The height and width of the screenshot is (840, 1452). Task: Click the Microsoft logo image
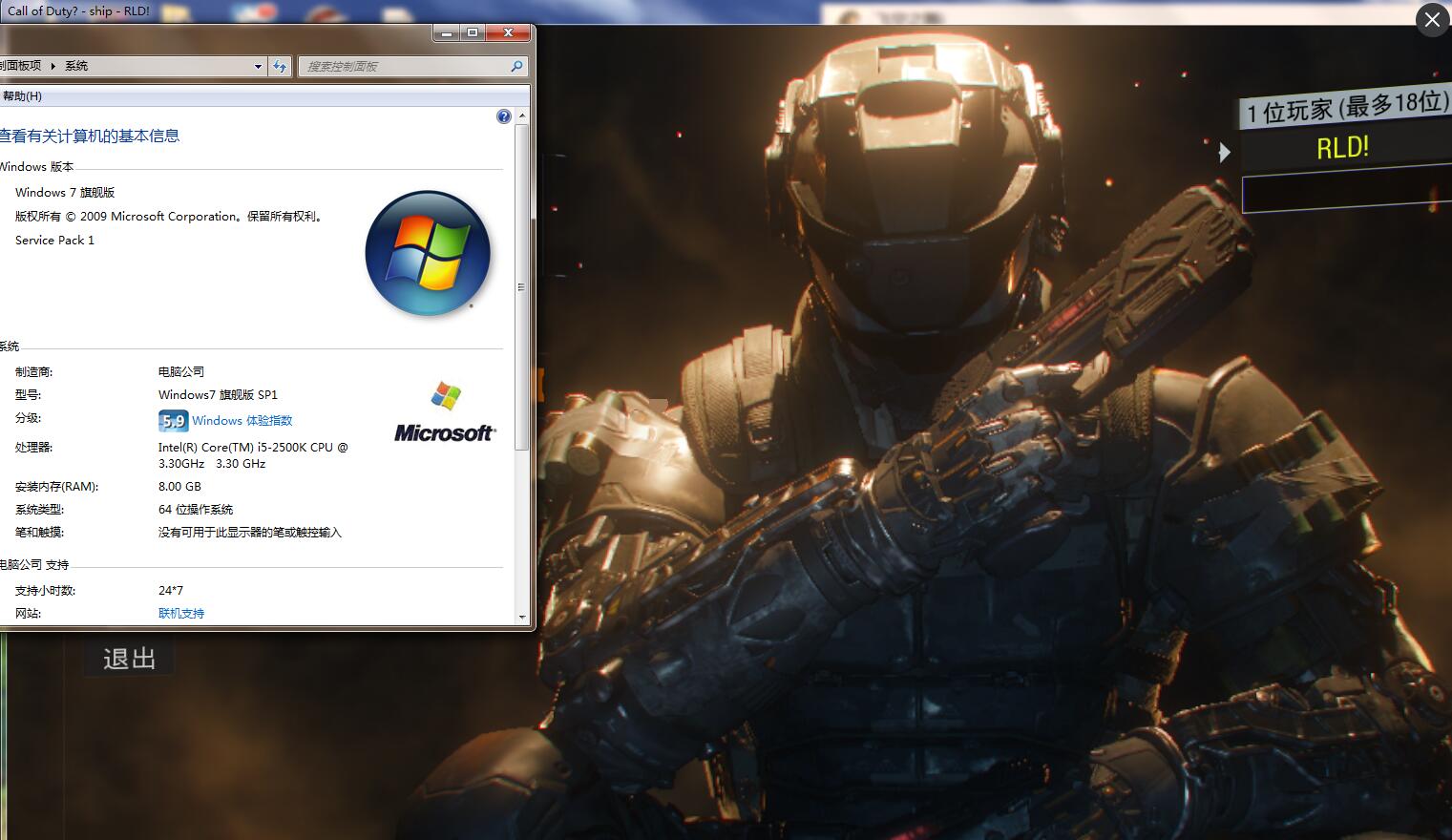[x=445, y=412]
